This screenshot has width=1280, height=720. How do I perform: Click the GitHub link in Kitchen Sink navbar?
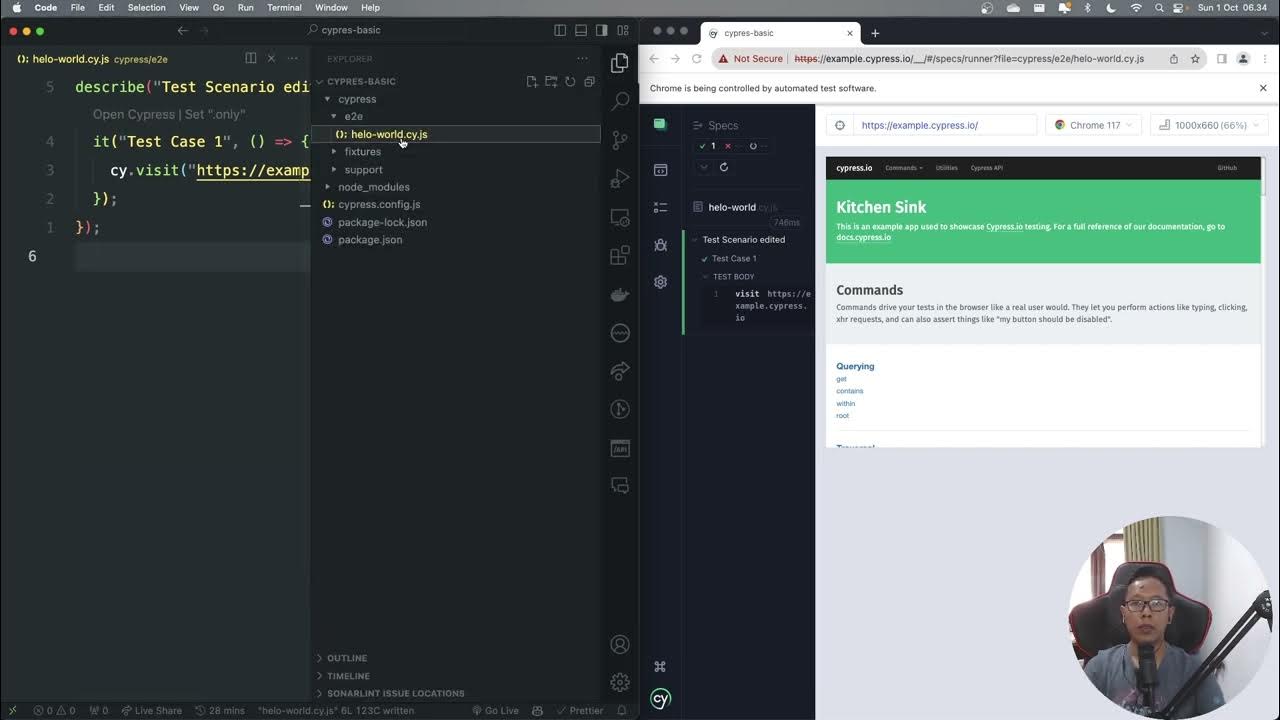[1227, 168]
